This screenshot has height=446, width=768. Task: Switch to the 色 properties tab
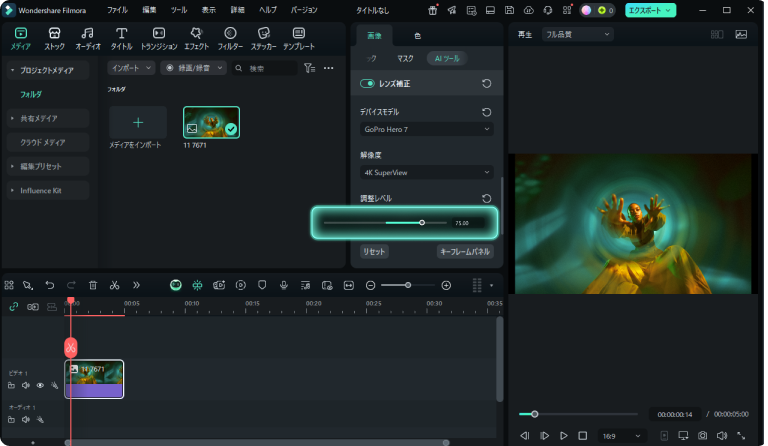(x=417, y=35)
